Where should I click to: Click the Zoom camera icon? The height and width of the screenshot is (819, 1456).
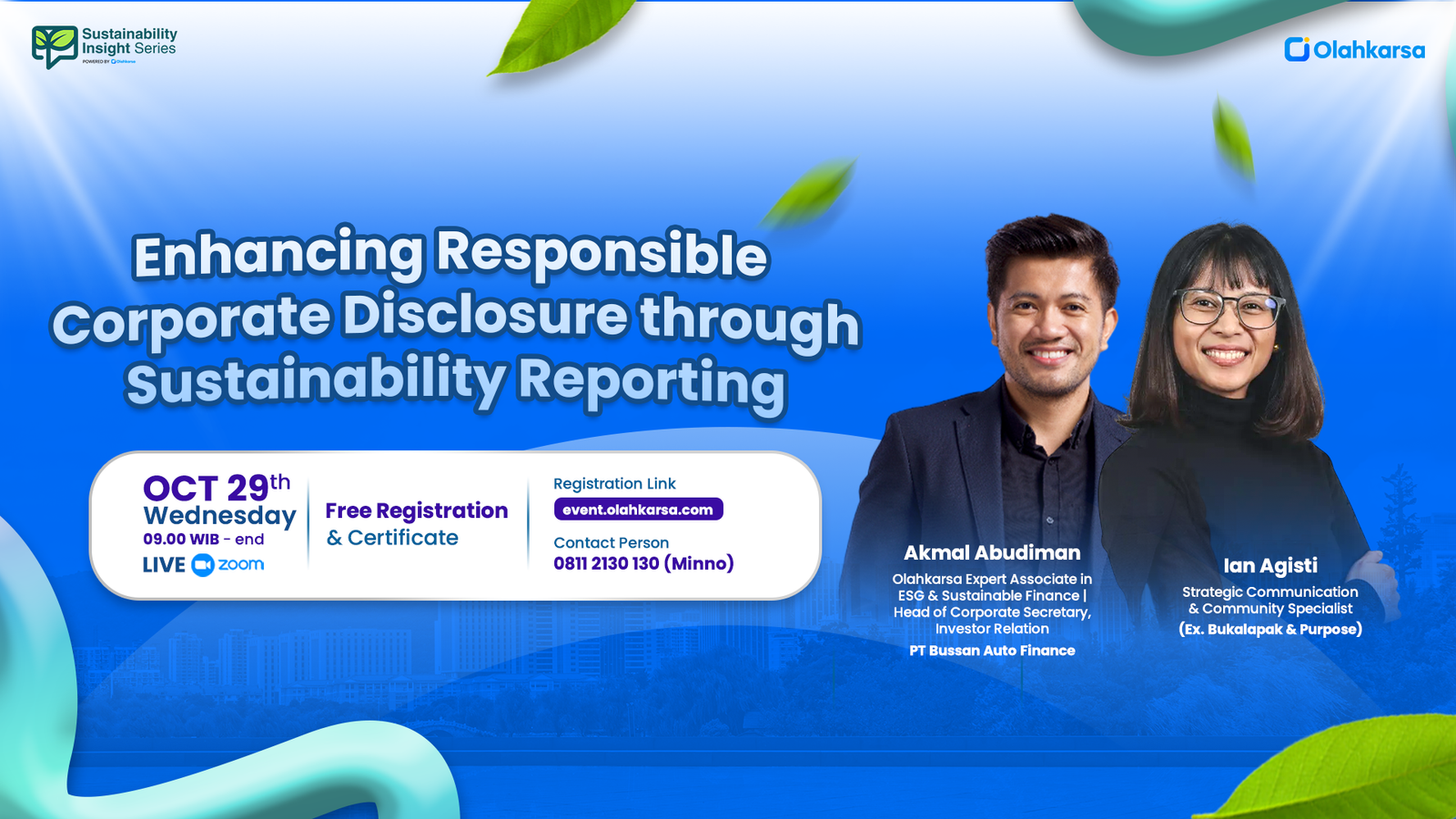click(x=204, y=564)
